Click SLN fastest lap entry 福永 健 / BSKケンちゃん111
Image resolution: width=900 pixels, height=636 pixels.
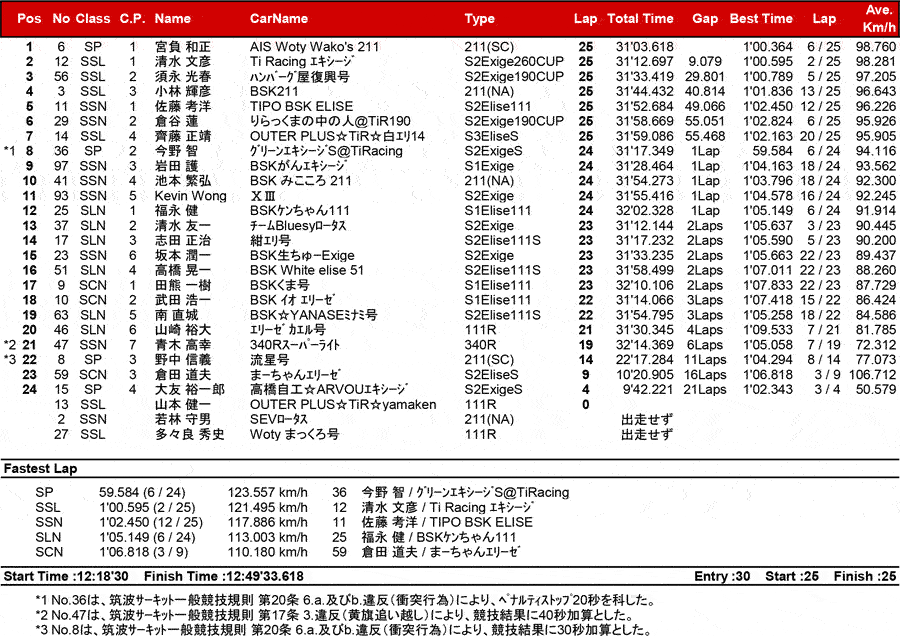pyautogui.click(x=439, y=537)
